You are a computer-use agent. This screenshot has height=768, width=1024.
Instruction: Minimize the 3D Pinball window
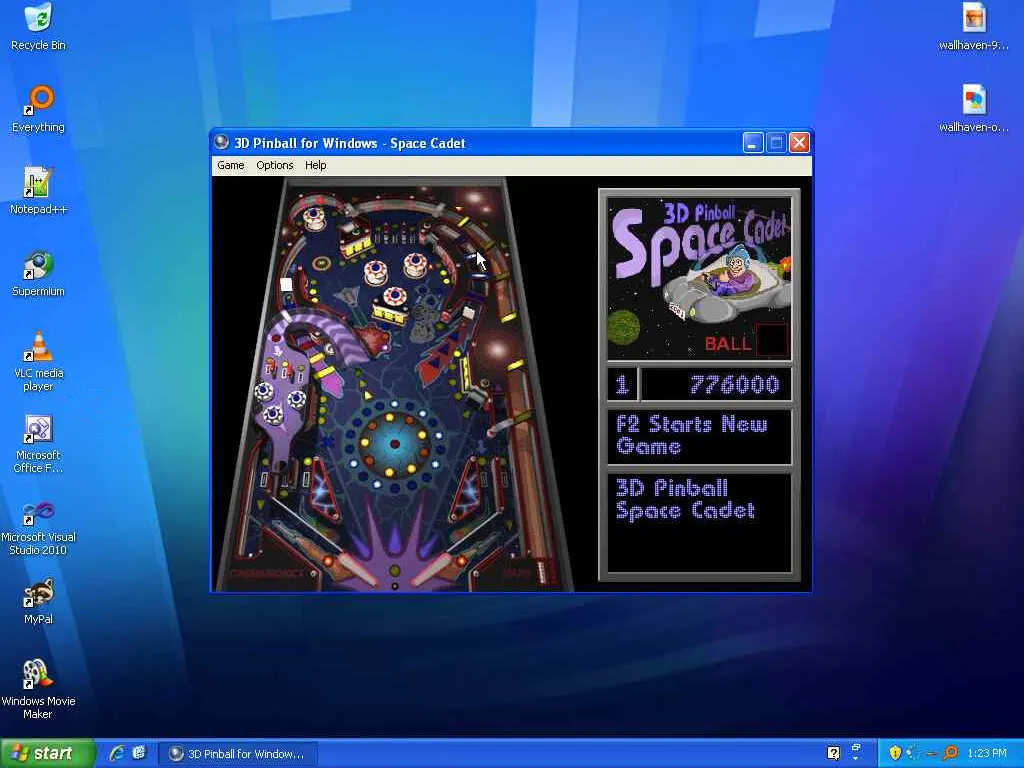(753, 142)
